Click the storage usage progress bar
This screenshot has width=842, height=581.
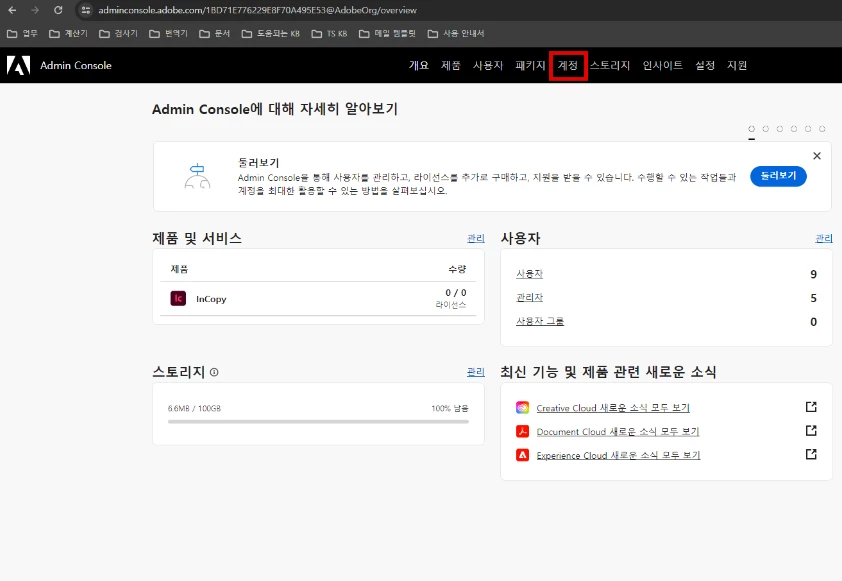pyautogui.click(x=318, y=422)
